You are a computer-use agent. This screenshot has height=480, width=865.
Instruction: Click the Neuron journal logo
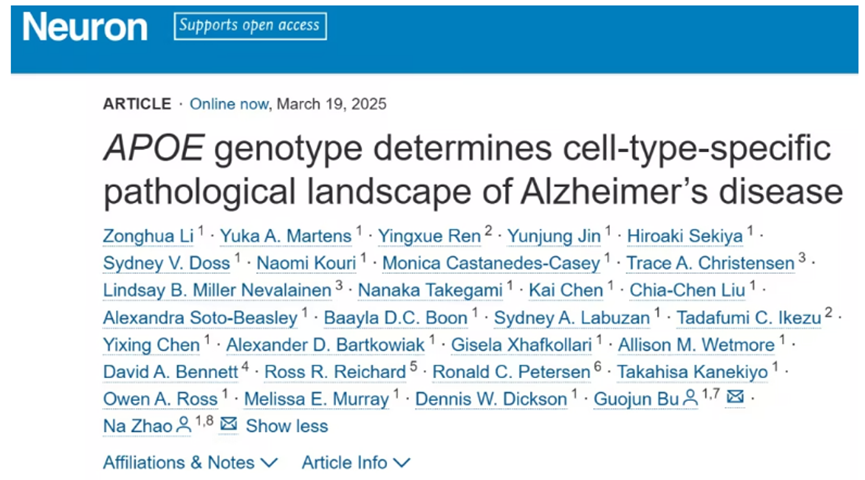tap(85, 27)
